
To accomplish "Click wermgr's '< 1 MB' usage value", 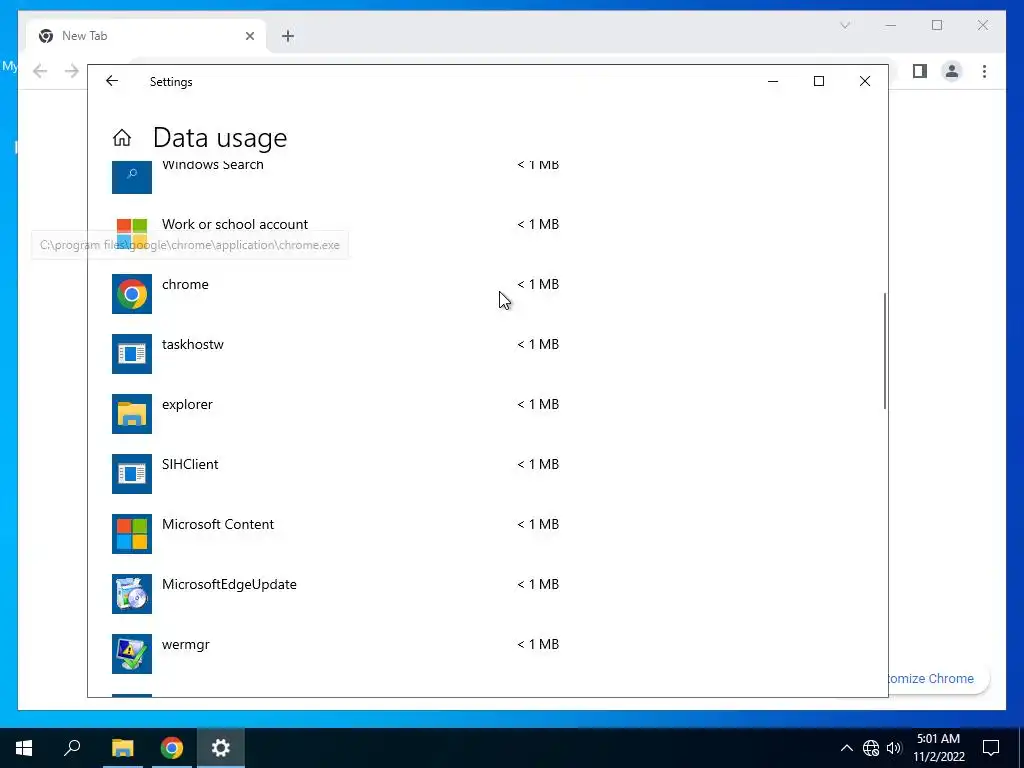I will click(x=538, y=645).
